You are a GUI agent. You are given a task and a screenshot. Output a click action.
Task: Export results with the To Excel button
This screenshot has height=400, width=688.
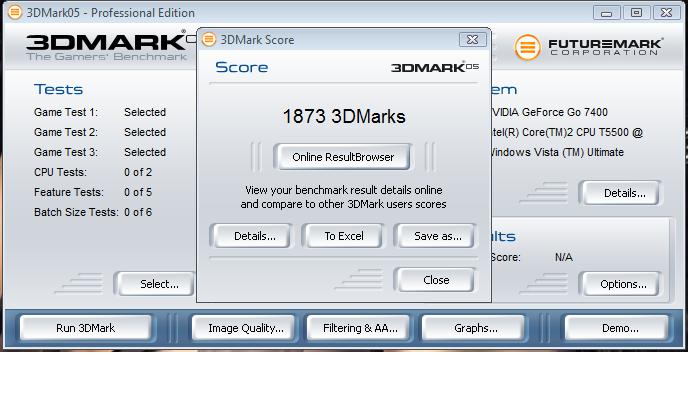(x=344, y=236)
